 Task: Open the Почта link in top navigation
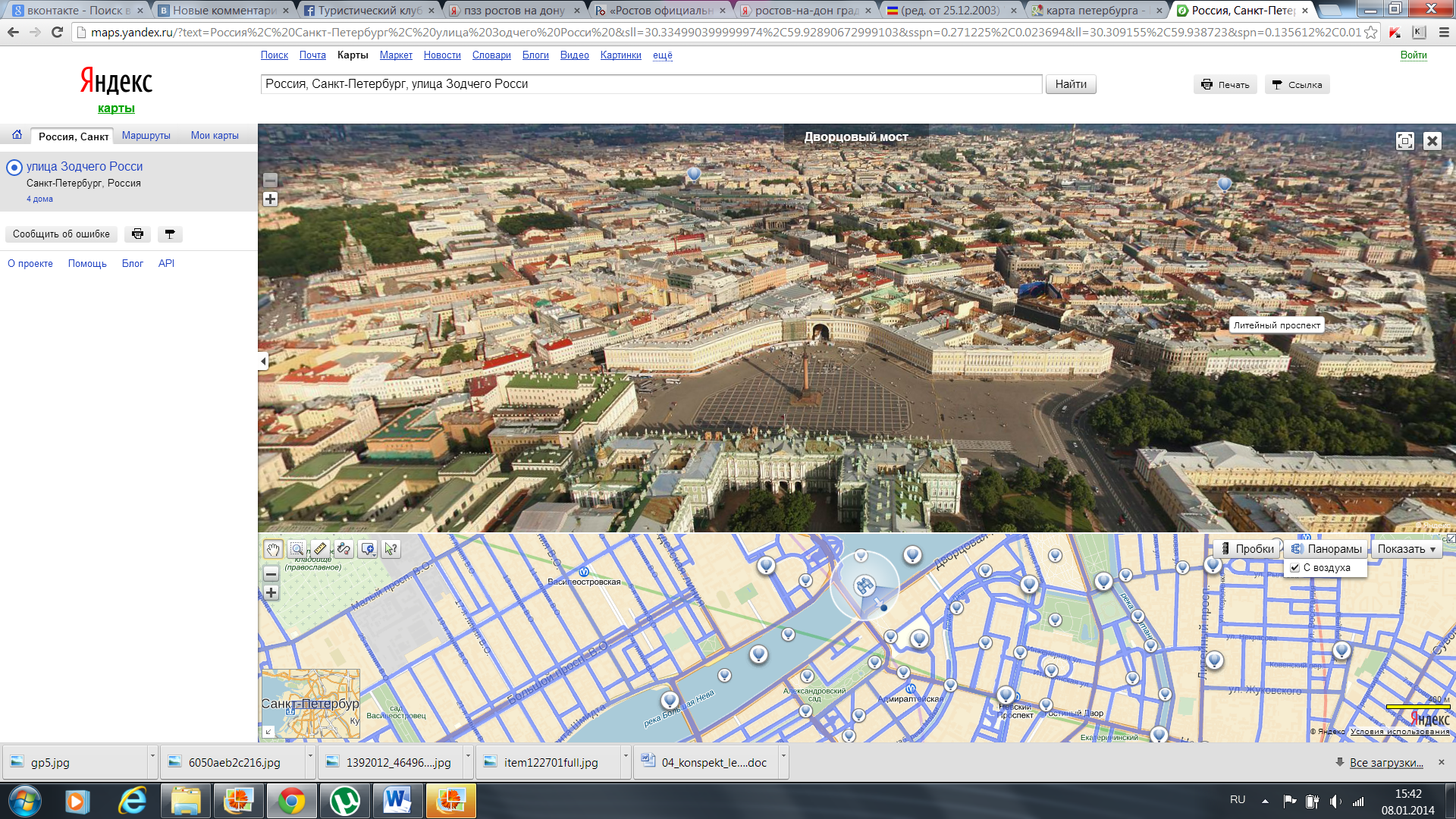point(312,55)
